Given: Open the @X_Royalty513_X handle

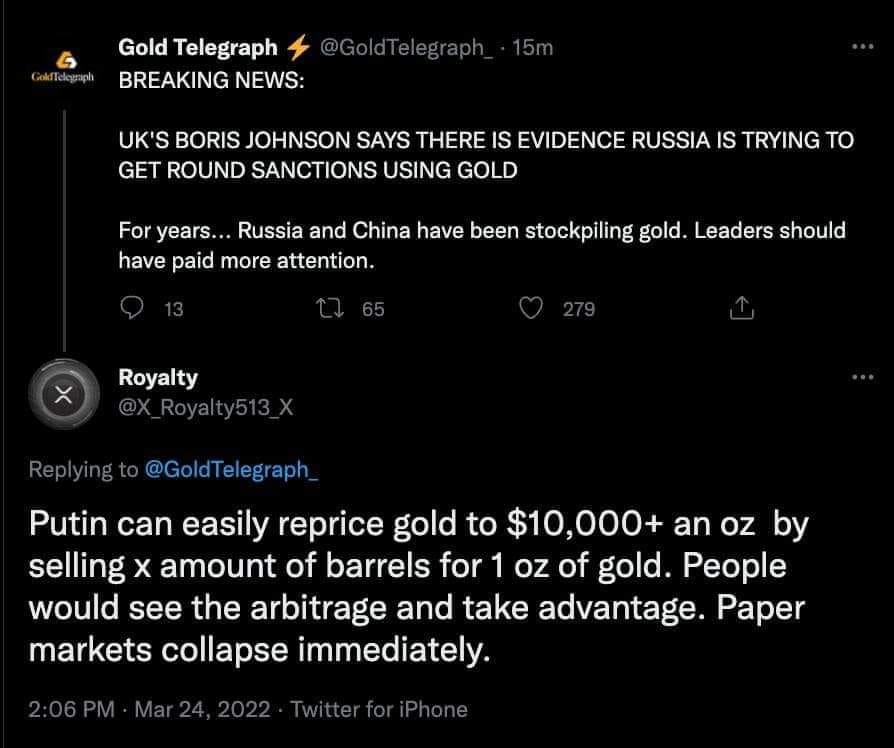Looking at the screenshot, I should (x=205, y=408).
